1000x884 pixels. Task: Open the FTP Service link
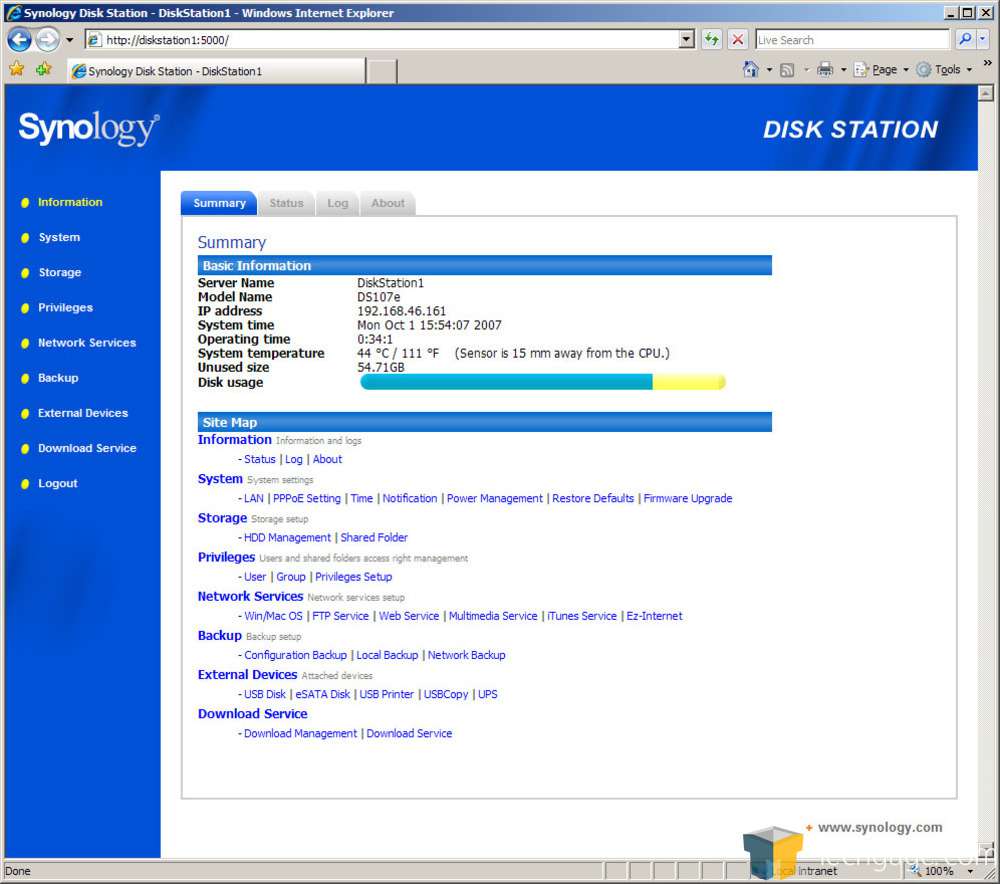point(341,615)
